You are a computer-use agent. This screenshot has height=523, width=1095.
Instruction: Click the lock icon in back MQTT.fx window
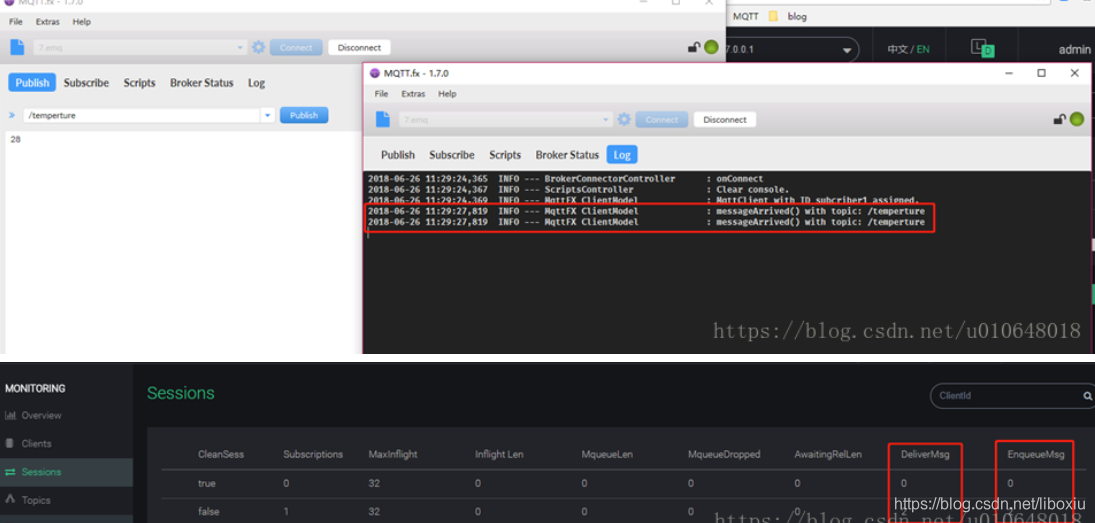(x=693, y=47)
